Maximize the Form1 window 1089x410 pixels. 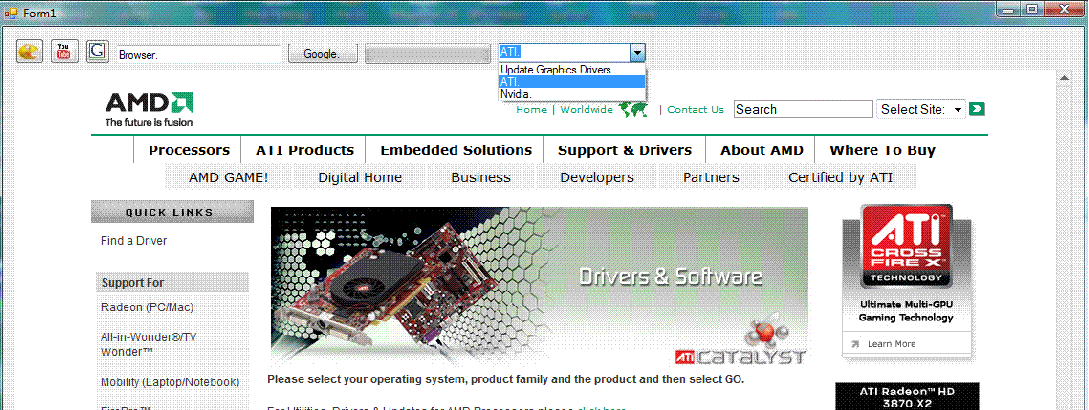pos(1032,8)
